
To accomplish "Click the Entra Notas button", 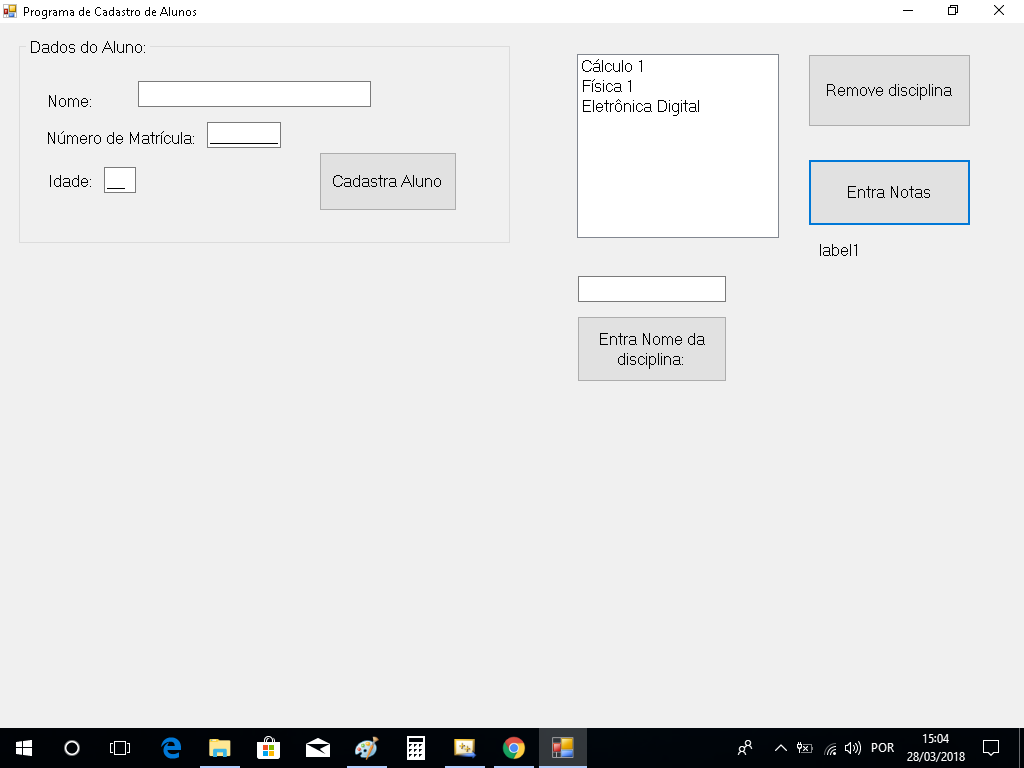I will click(x=888, y=192).
